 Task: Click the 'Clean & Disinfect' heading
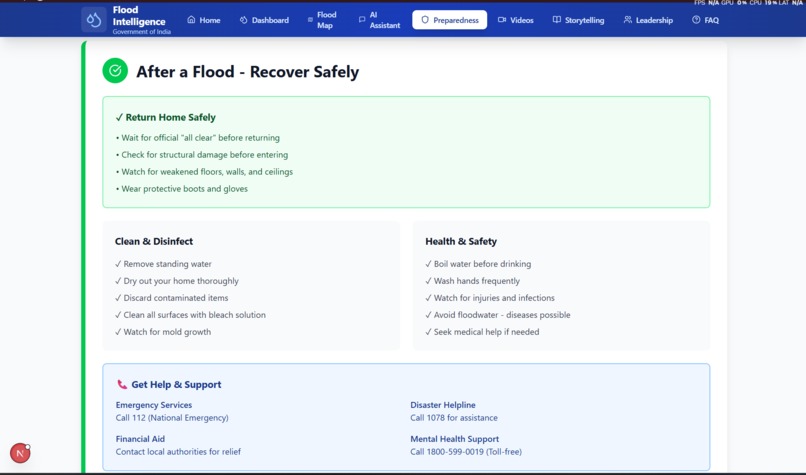coord(154,241)
